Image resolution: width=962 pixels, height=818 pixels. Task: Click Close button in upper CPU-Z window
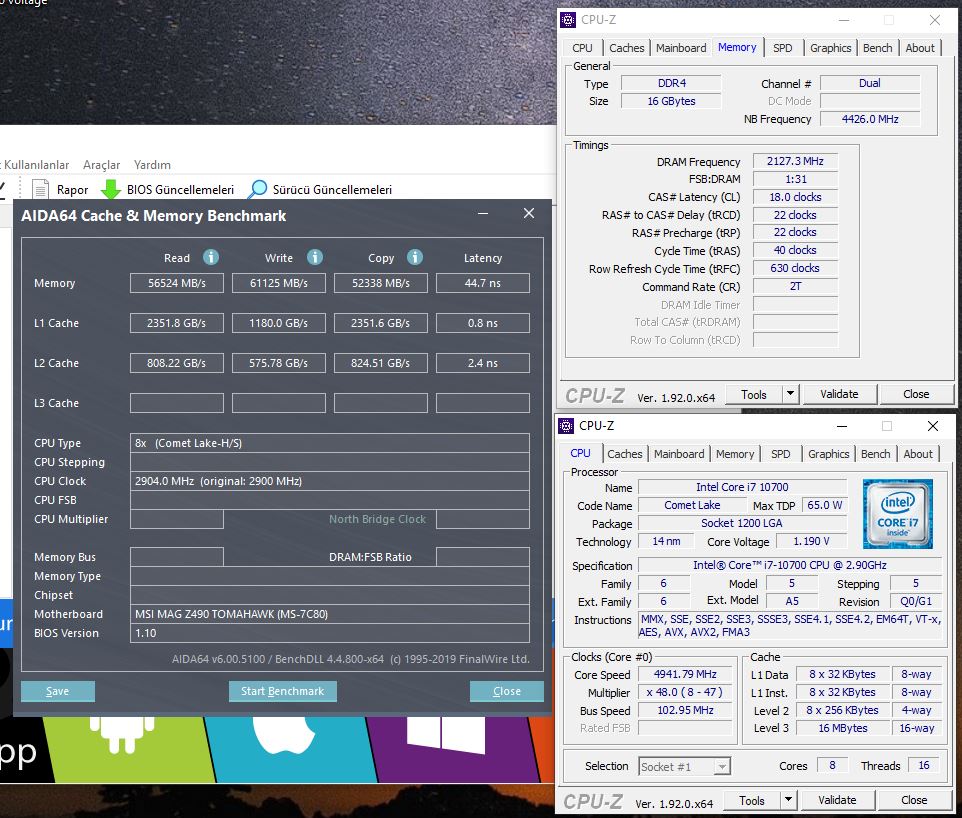click(916, 394)
